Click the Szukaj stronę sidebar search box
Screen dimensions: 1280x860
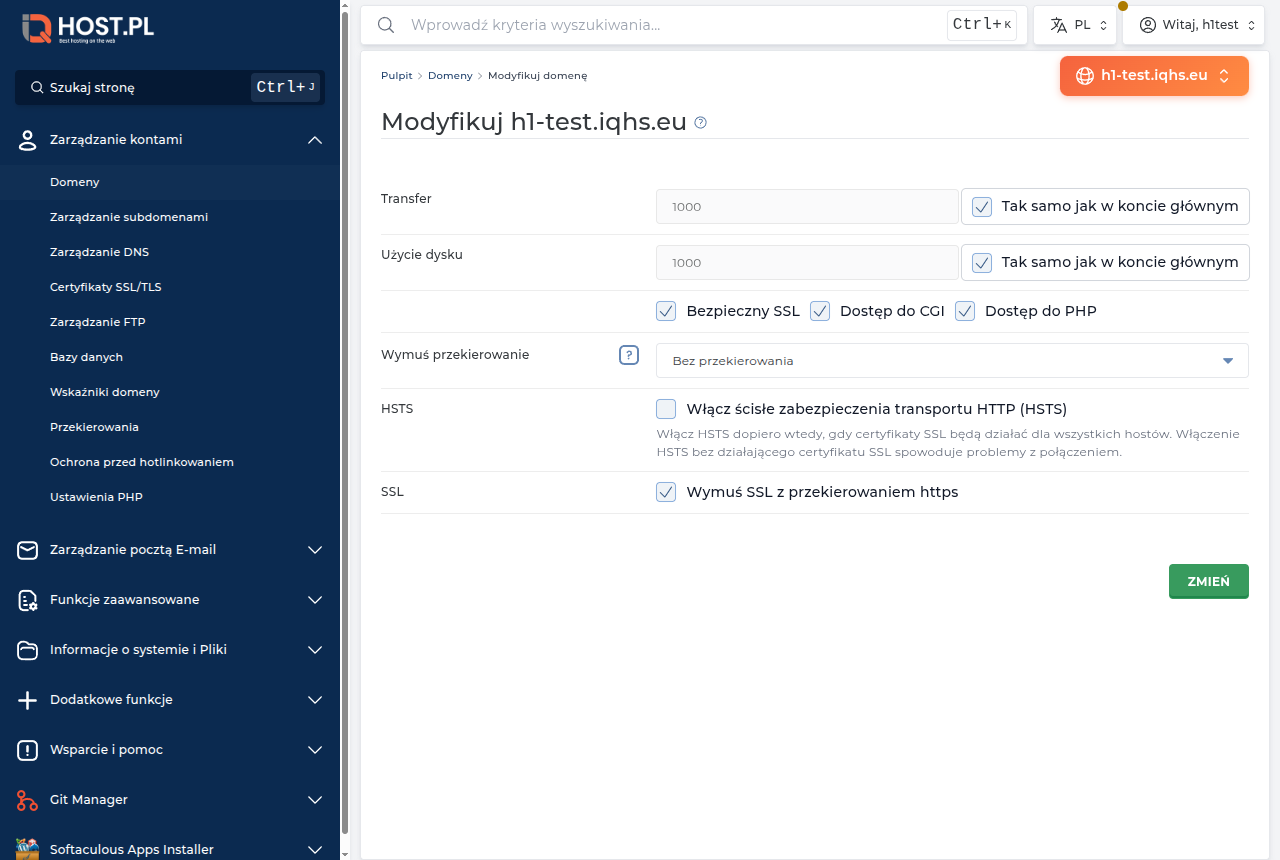[x=170, y=88]
